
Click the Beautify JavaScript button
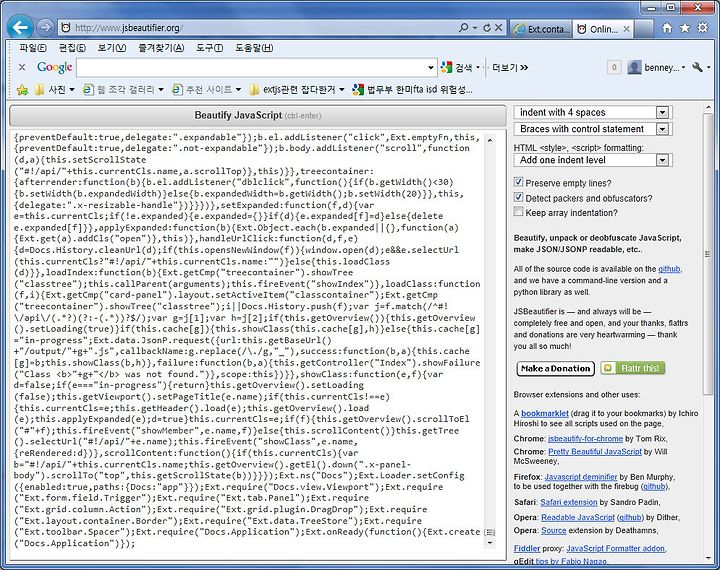[x=258, y=115]
